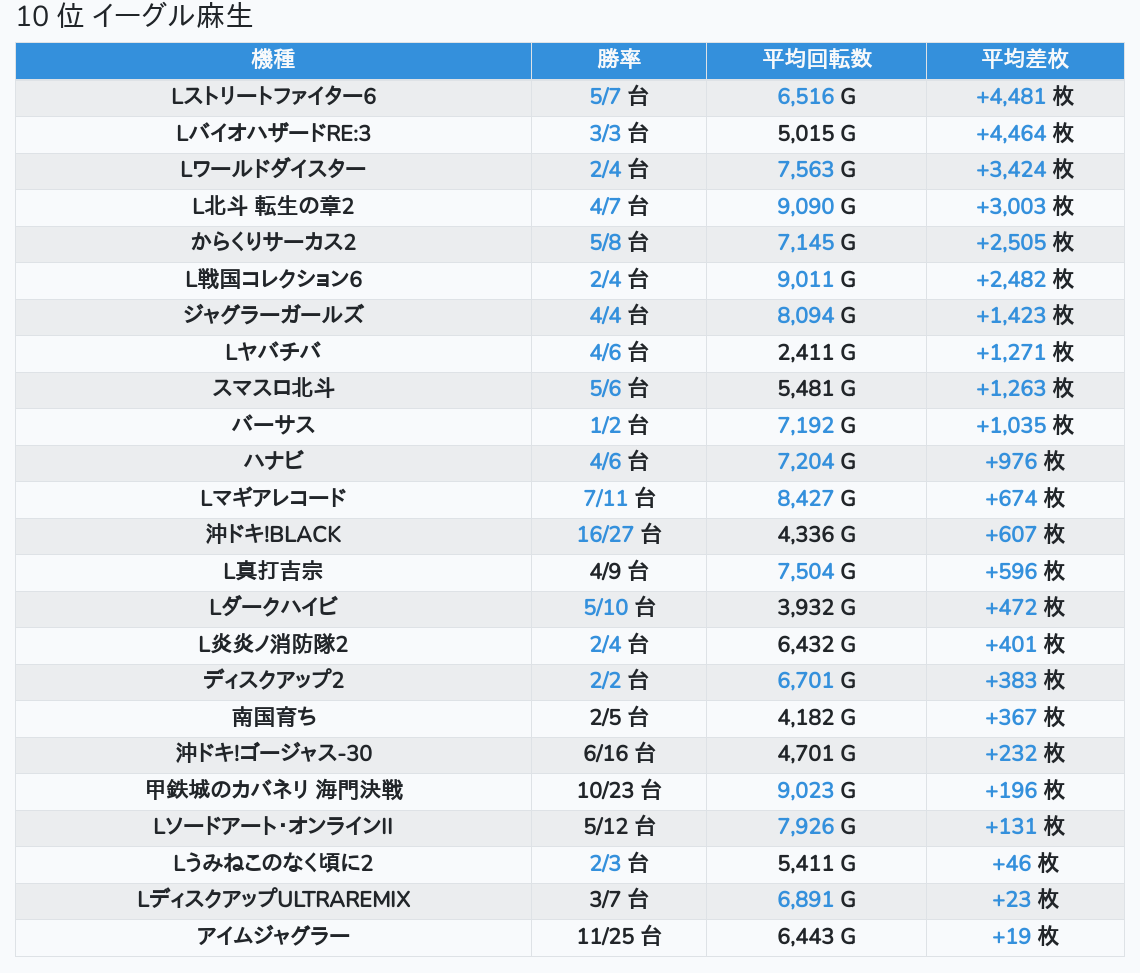1140x973 pixels.
Task: Click the ハナビ row name
Action: [x=273, y=461]
